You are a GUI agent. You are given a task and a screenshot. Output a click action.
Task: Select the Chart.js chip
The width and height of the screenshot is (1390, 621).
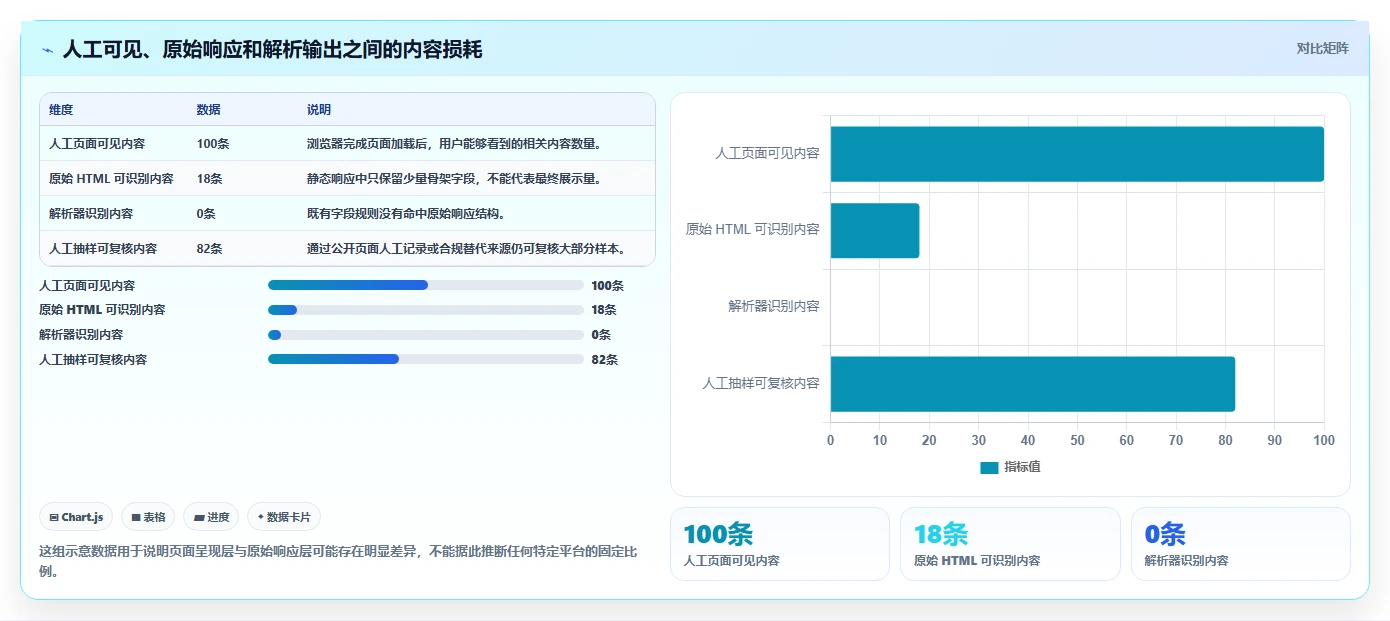coord(76,517)
